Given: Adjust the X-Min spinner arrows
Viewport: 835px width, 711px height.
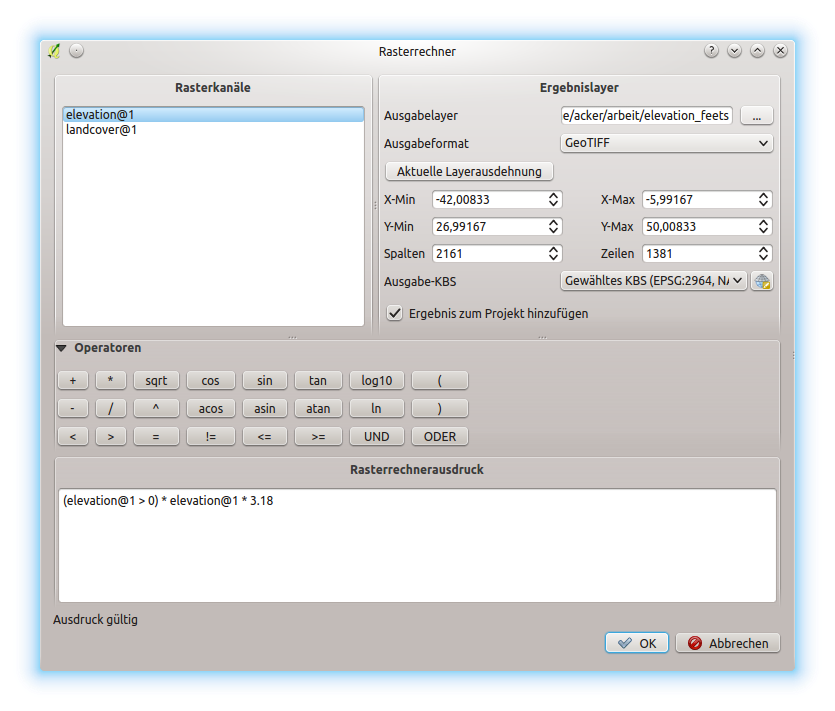Looking at the screenshot, I should pyautogui.click(x=553, y=200).
